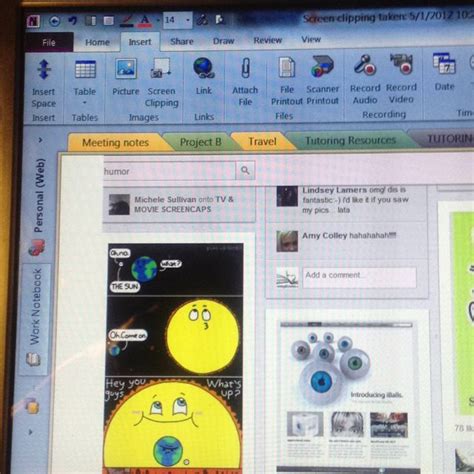Go to the View ribbon tab
The width and height of the screenshot is (474, 474).
pyautogui.click(x=311, y=39)
